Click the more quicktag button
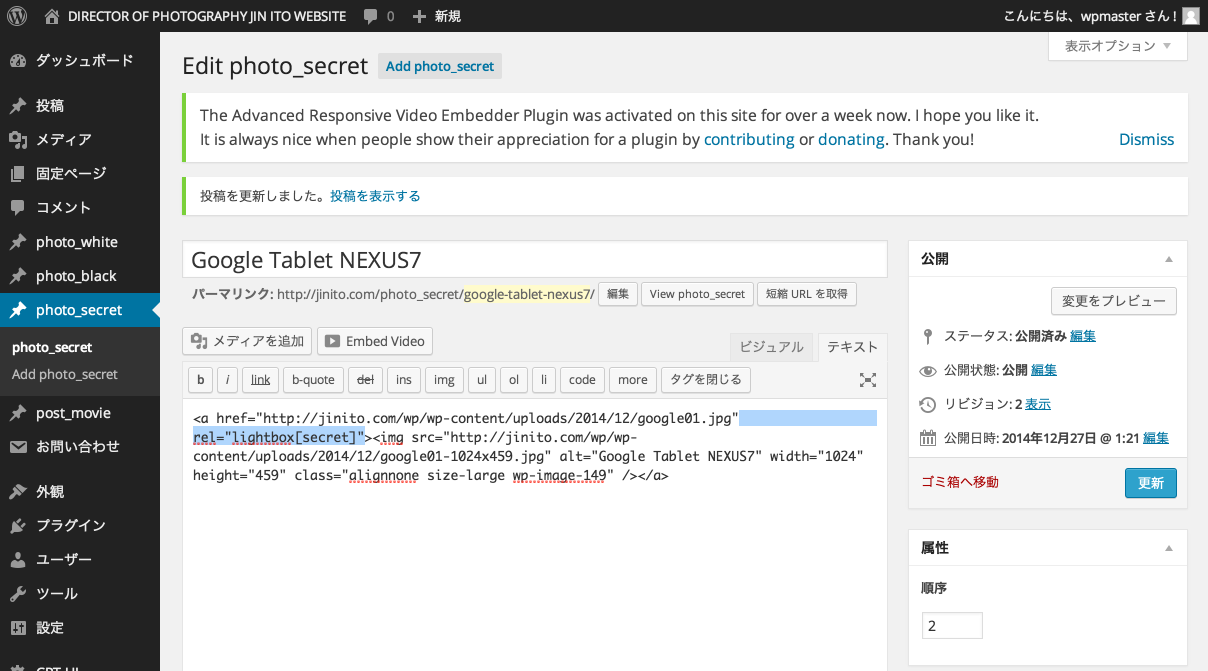Screen dimensions: 1208x671 click(x=632, y=379)
